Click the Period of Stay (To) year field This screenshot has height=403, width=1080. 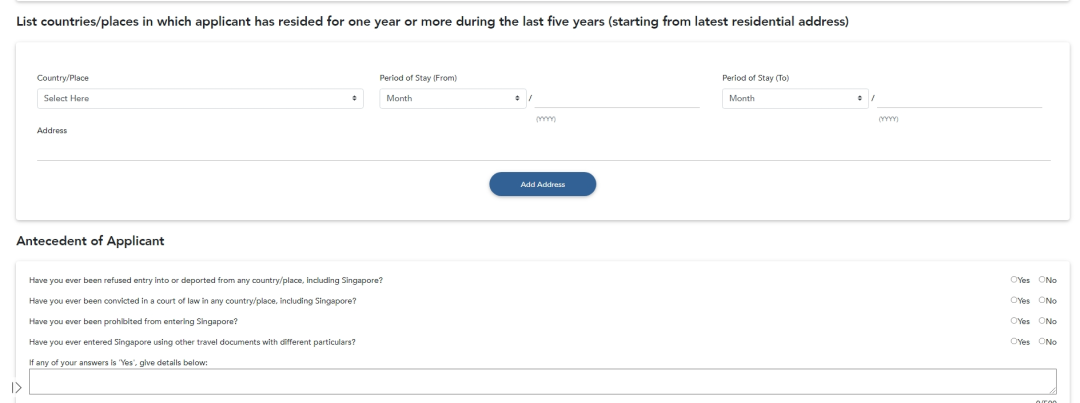coord(959,99)
